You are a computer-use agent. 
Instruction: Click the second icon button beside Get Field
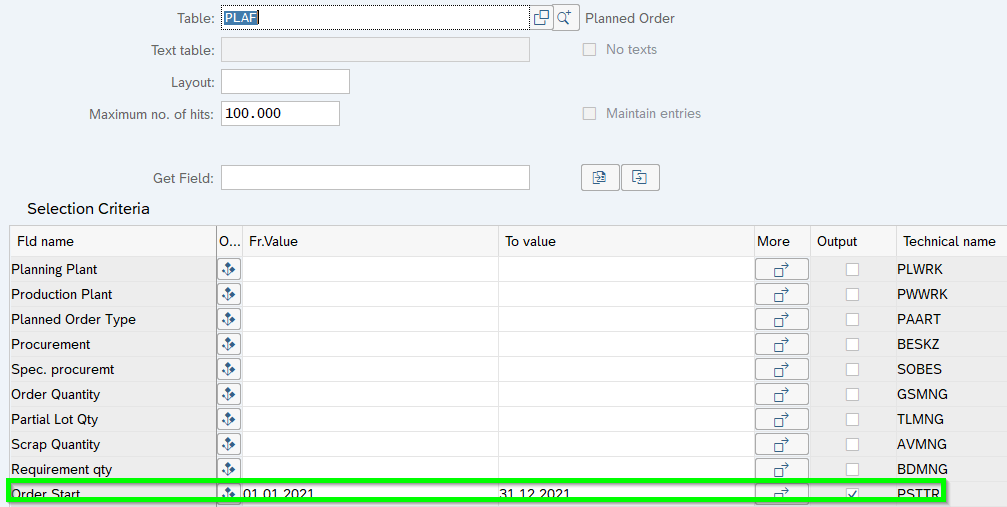click(640, 178)
